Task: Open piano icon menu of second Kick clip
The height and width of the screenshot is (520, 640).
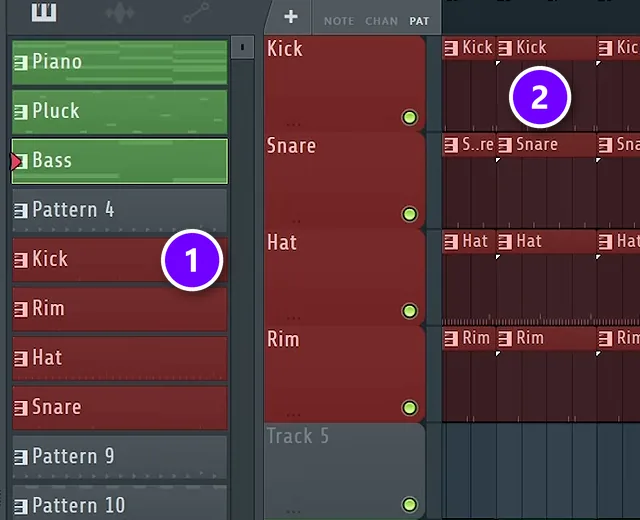Action: pos(505,48)
